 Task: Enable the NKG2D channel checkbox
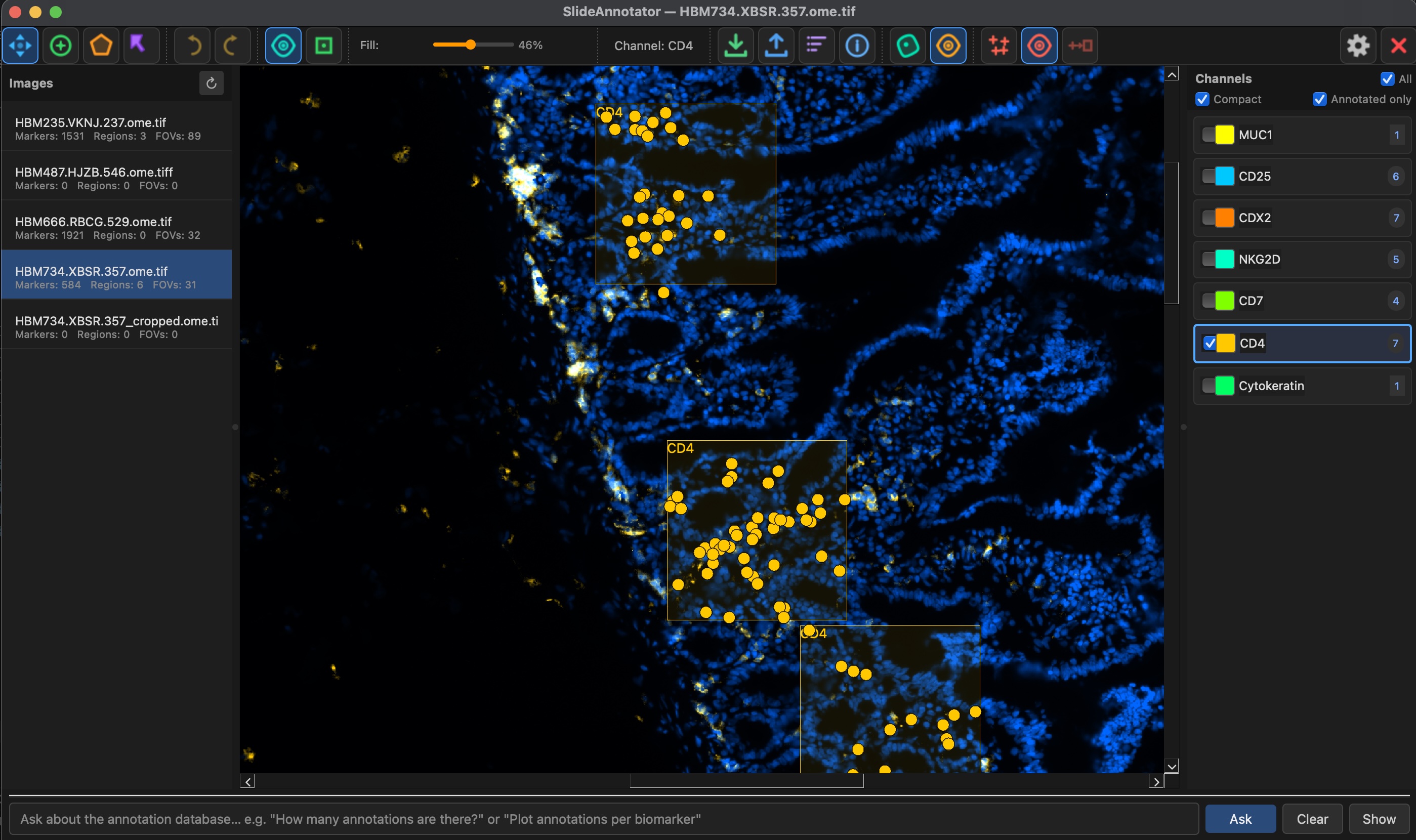pyautogui.click(x=1207, y=259)
